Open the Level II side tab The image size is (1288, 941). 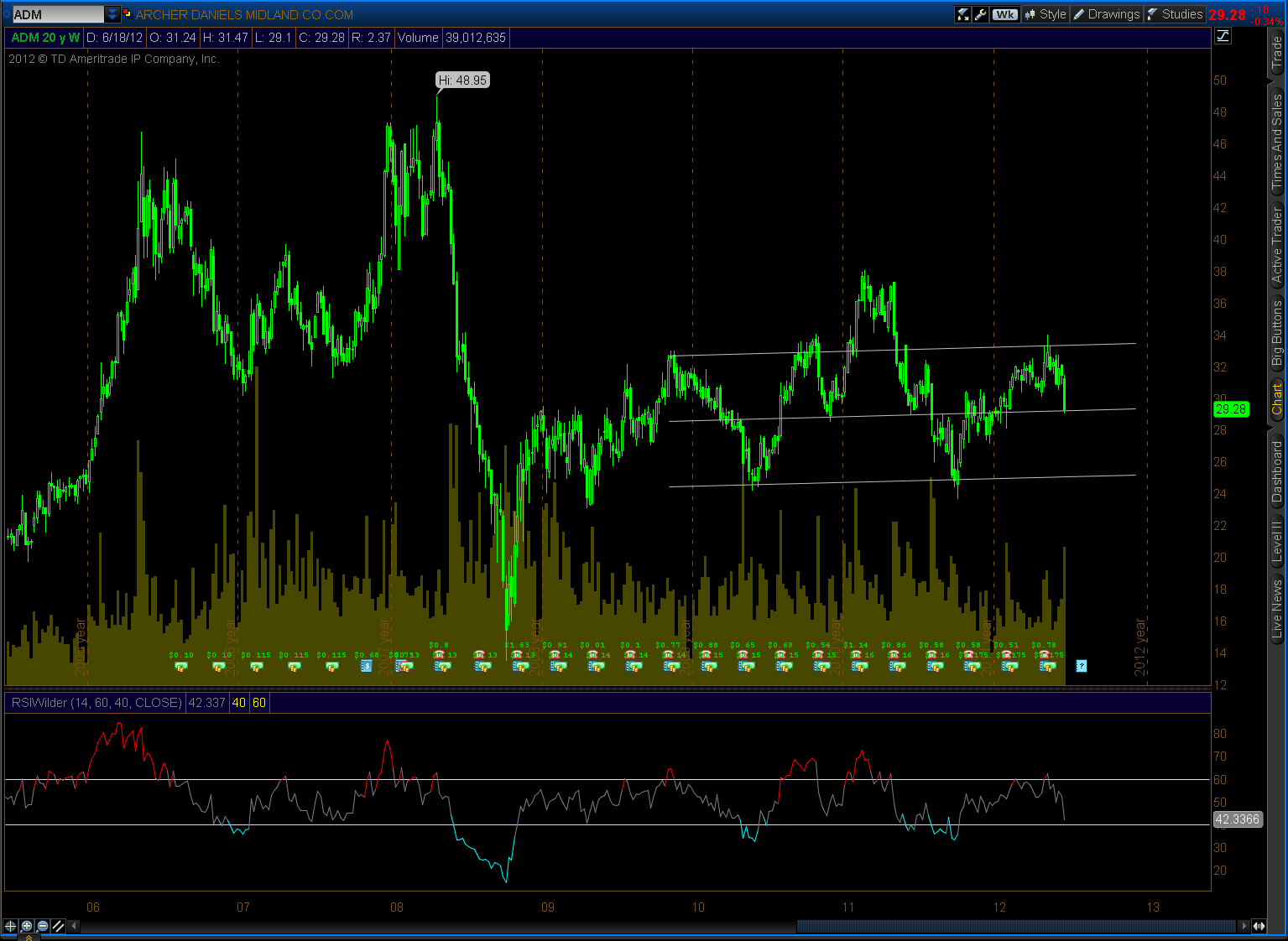(x=1277, y=541)
